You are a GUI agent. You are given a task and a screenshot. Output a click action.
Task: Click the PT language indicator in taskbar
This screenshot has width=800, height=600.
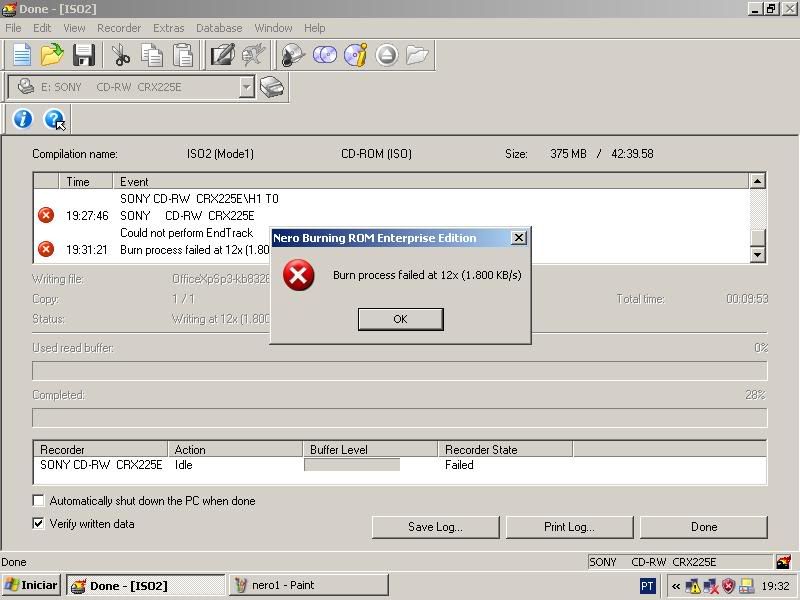coord(647,586)
